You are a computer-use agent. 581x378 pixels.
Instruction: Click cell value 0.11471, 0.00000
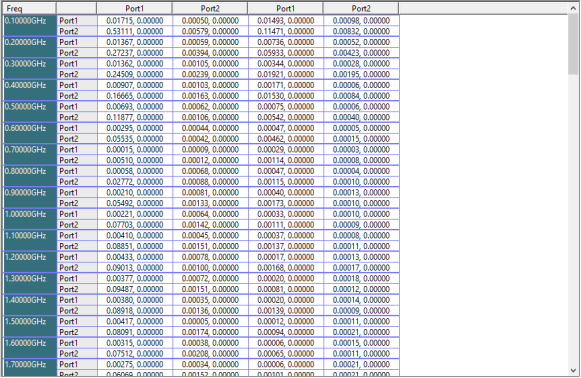pyautogui.click(x=286, y=32)
